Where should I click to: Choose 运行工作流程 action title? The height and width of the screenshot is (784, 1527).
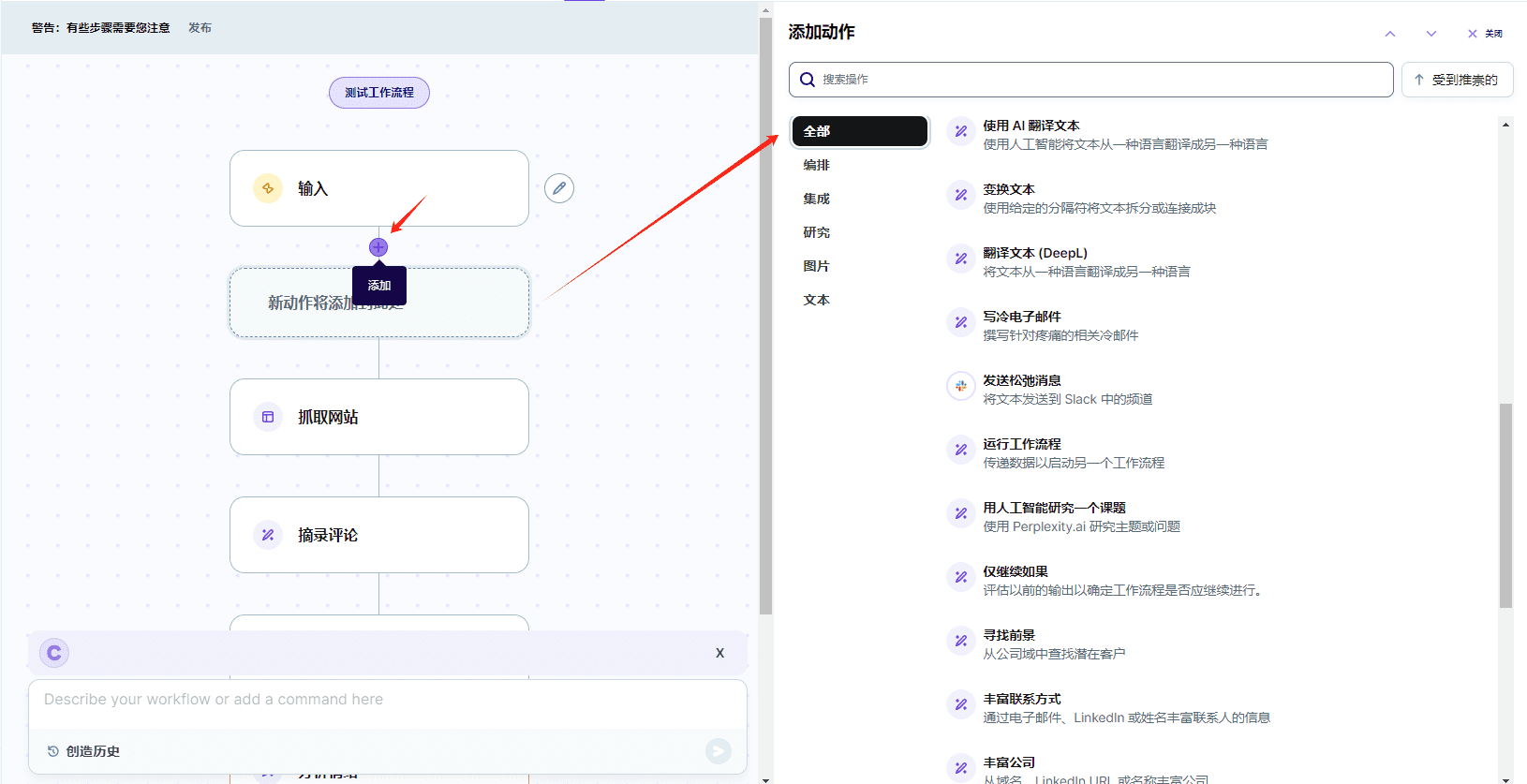pyautogui.click(x=1022, y=444)
